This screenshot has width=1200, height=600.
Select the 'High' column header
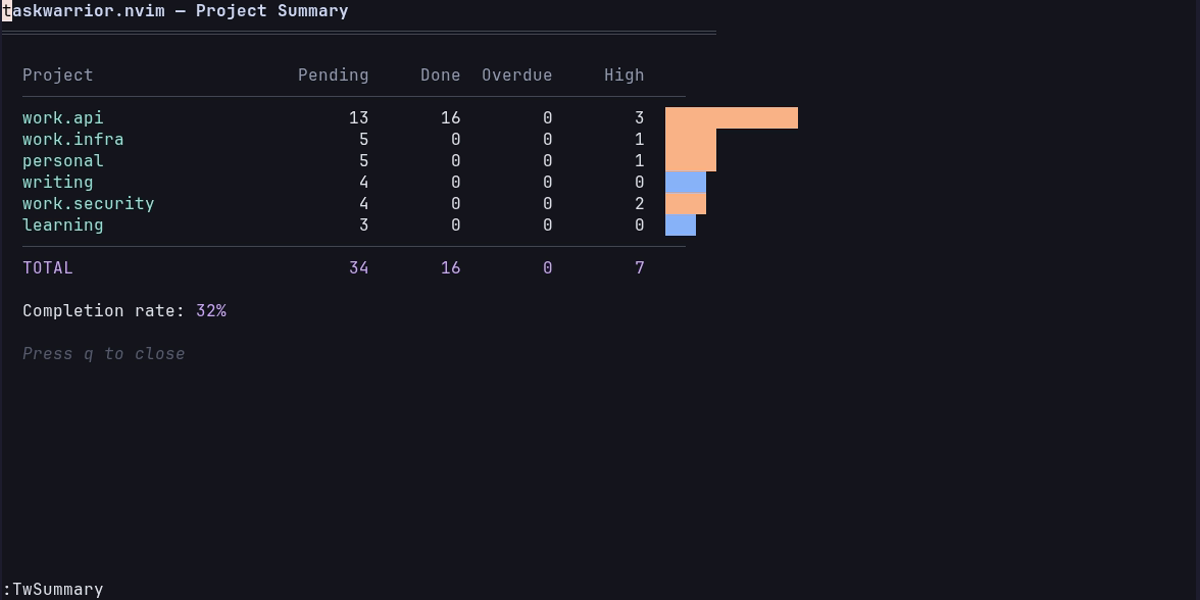point(624,75)
